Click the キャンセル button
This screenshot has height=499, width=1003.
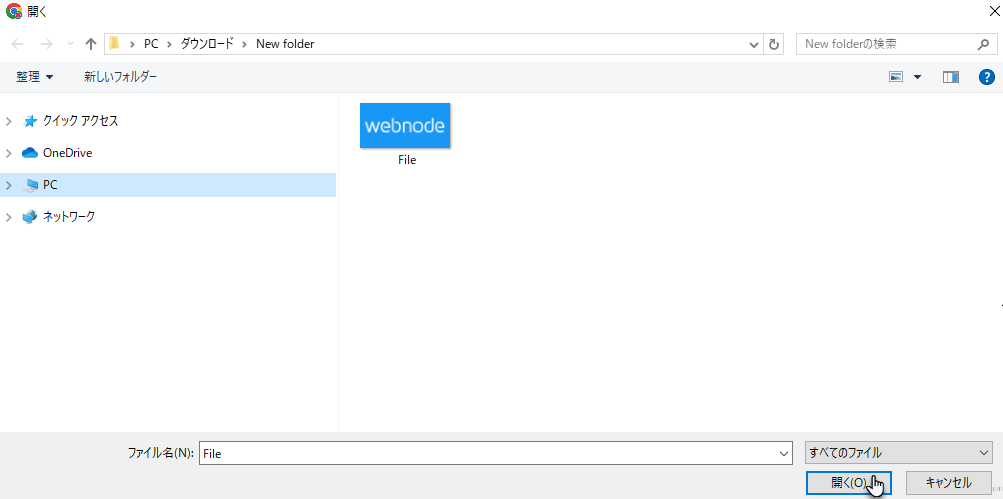[x=949, y=483]
